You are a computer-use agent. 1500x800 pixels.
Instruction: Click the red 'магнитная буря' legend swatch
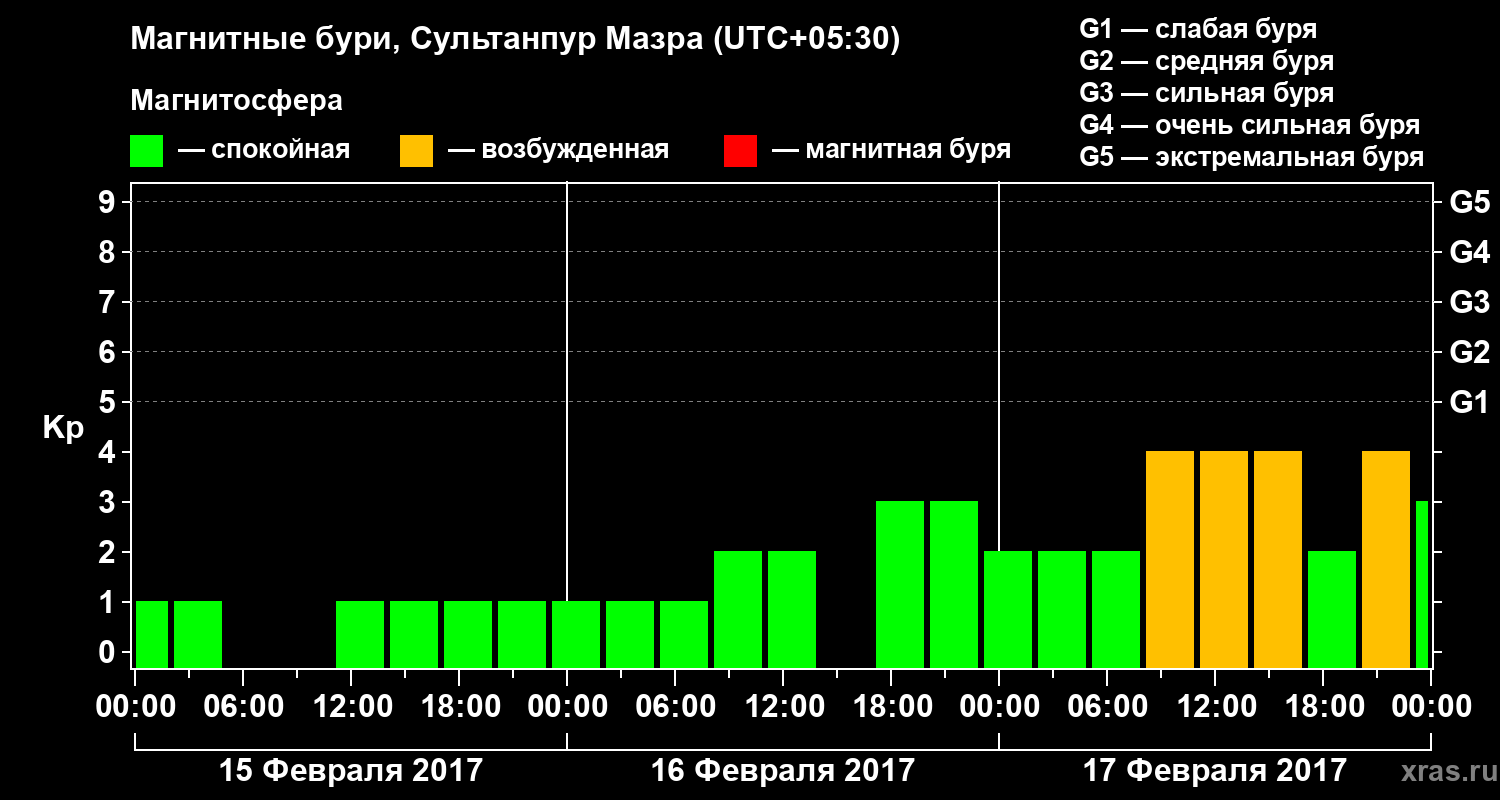740,151
